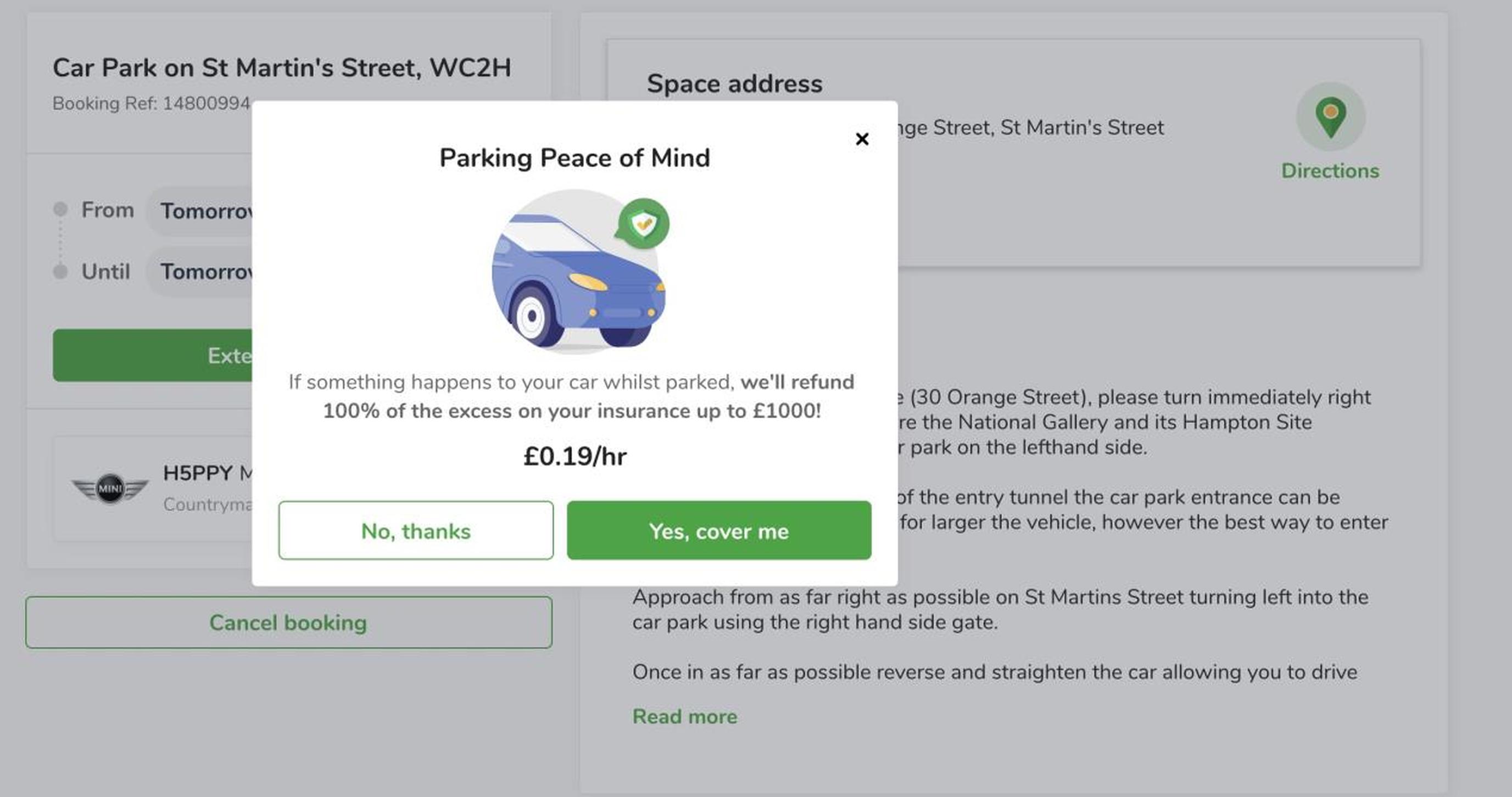Close the Parking Peace of Mind dialog
The image size is (1512, 797).
(x=862, y=139)
